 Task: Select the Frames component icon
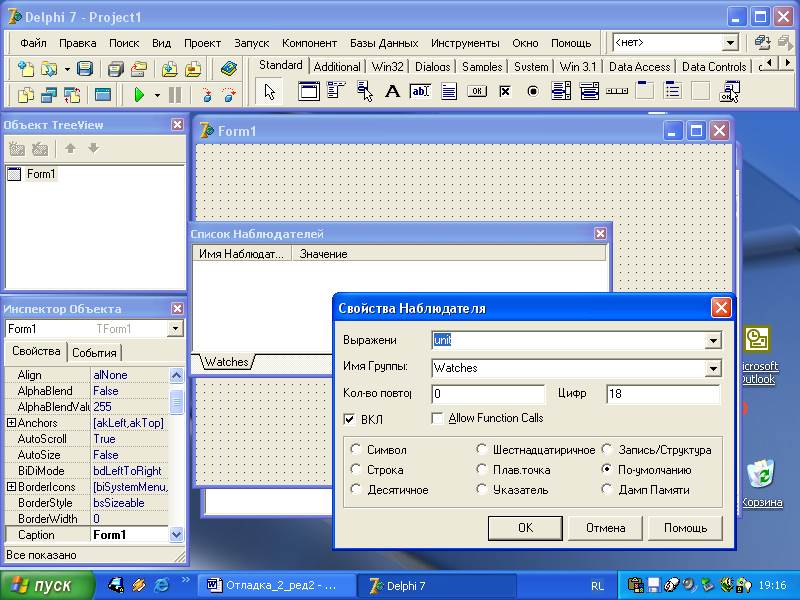pyautogui.click(x=309, y=92)
